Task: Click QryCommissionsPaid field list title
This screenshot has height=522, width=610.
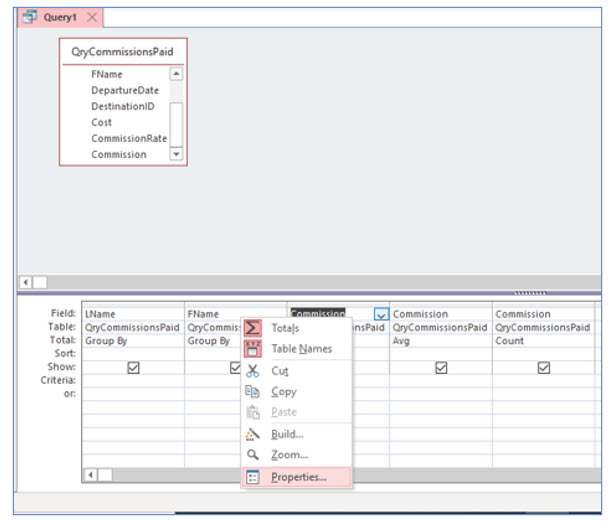Action: pos(123,52)
